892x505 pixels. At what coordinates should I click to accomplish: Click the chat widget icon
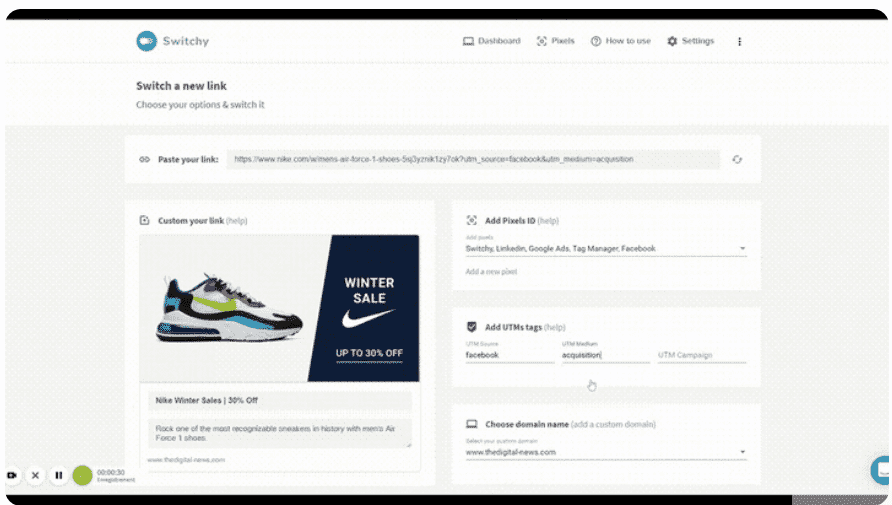882,469
